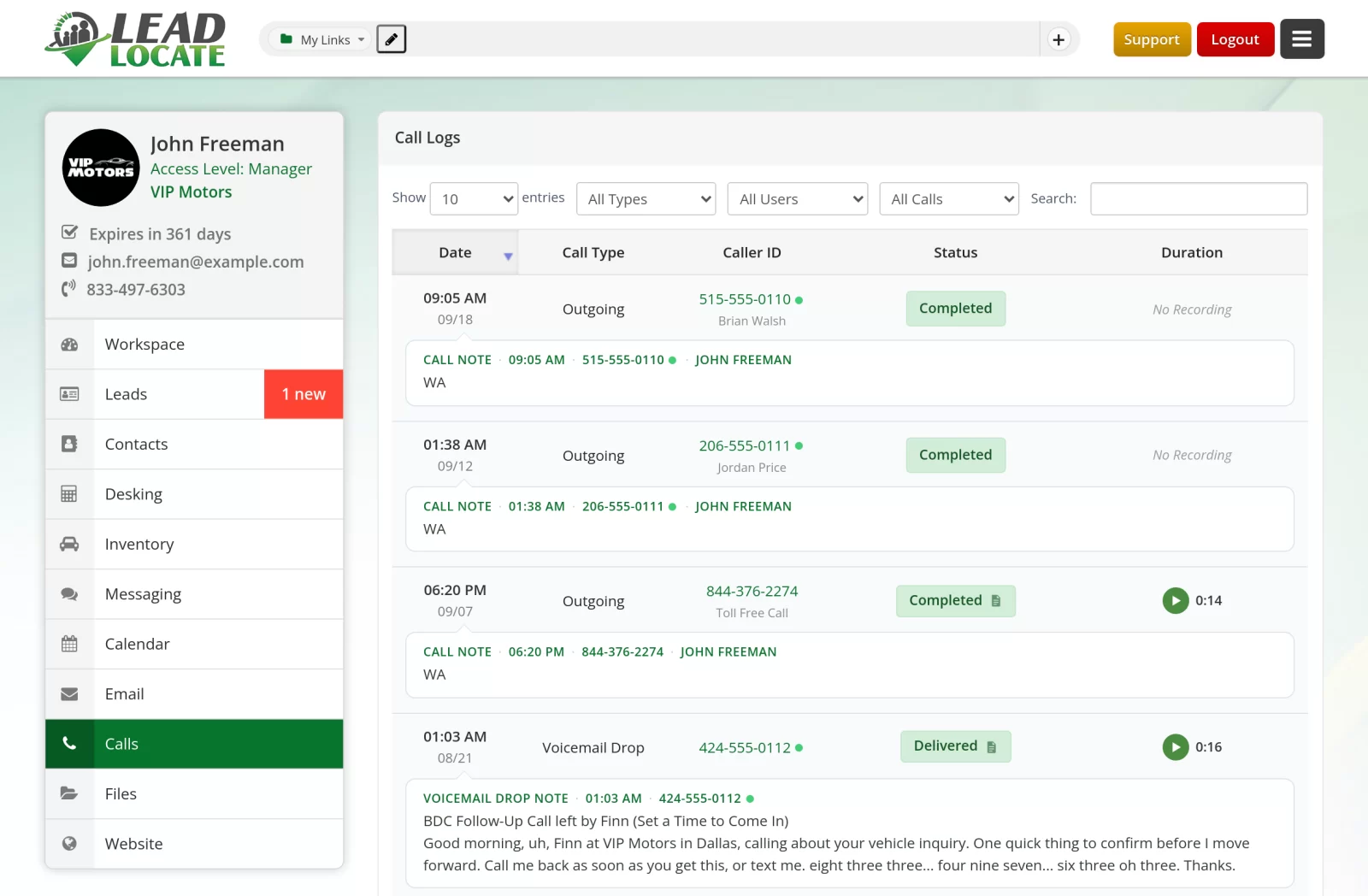Click the Expires in 361 days checkmark icon
Viewport: 1368px width, 896px height.
click(70, 233)
